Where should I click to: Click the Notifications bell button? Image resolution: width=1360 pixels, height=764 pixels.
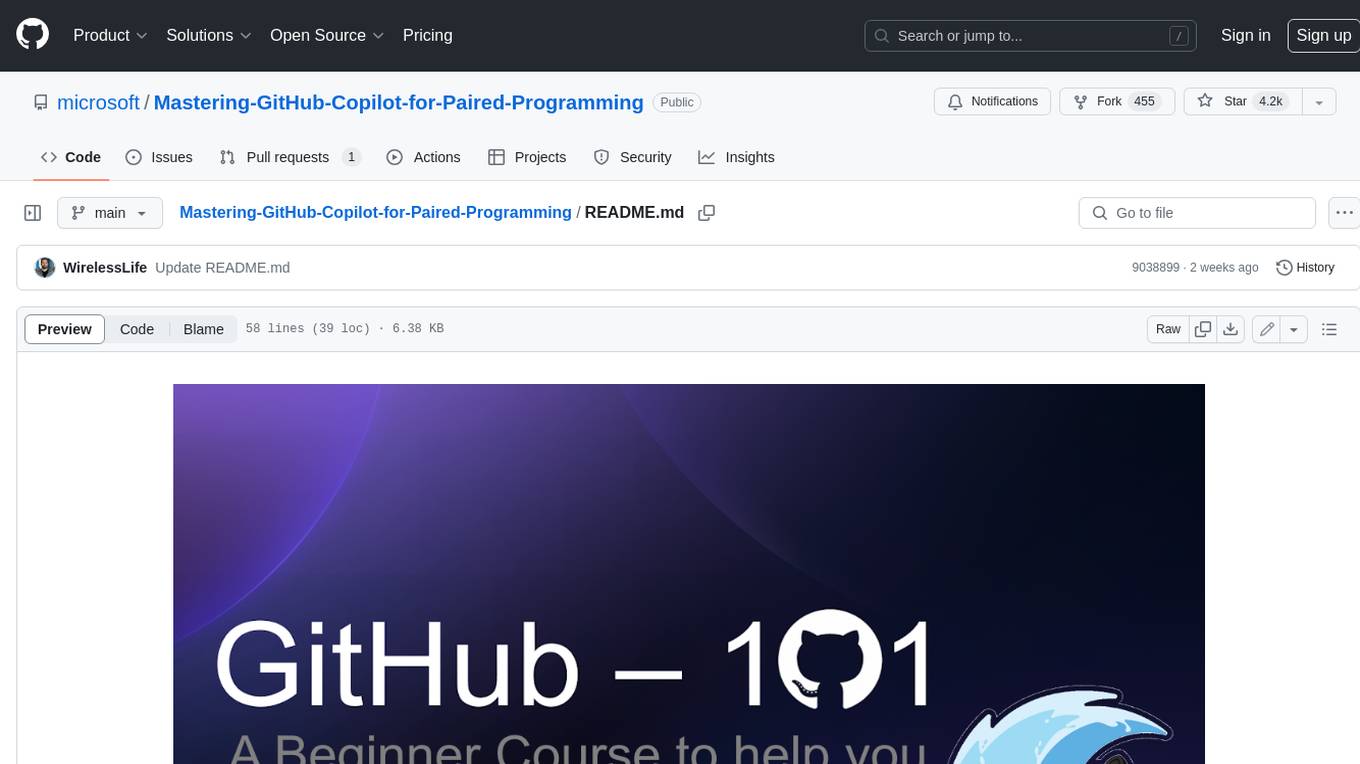pos(993,102)
